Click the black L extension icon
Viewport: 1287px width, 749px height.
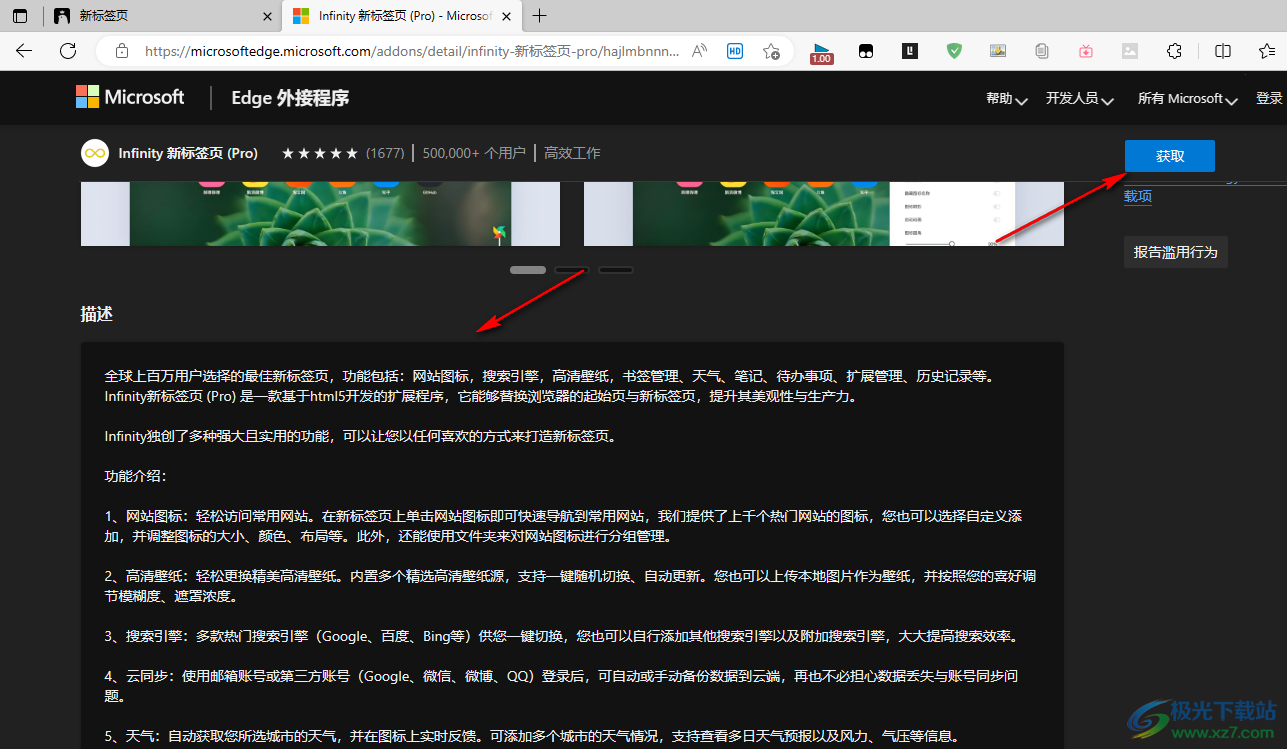tap(910, 51)
